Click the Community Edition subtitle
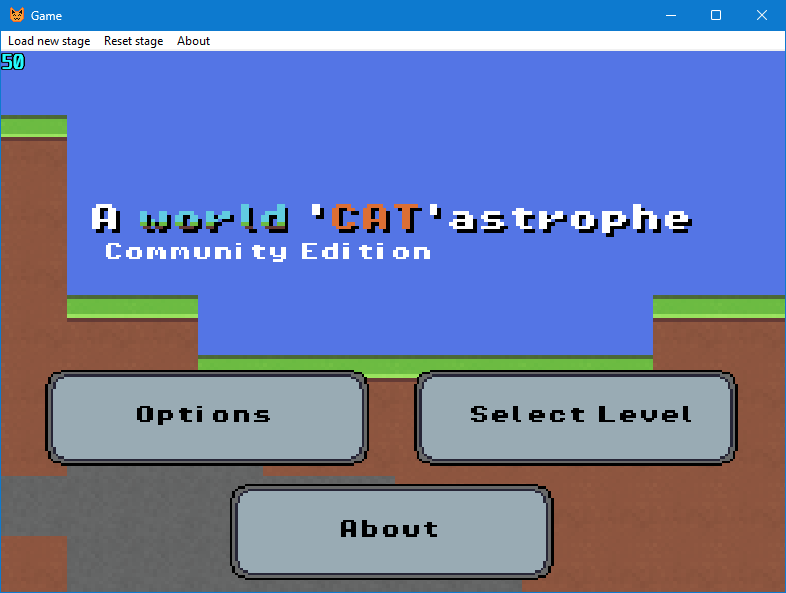 tap(268, 252)
